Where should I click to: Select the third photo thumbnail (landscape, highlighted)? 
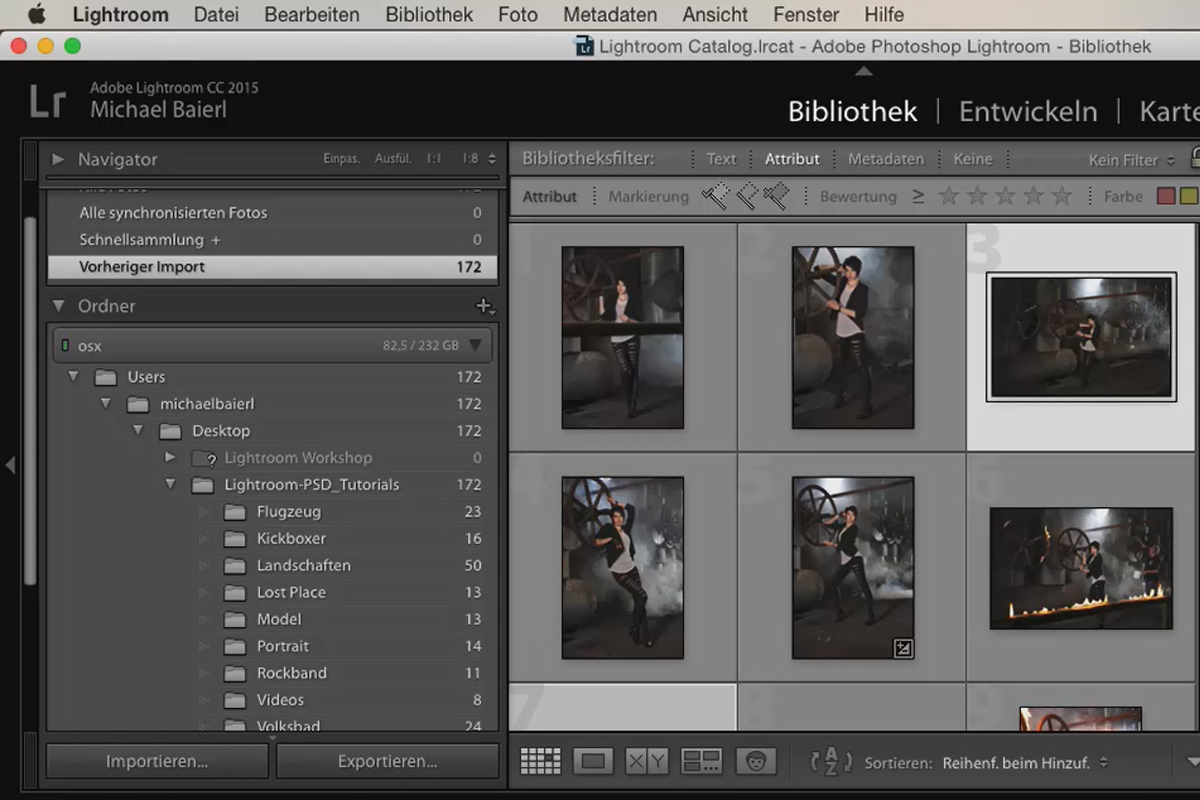[1081, 337]
